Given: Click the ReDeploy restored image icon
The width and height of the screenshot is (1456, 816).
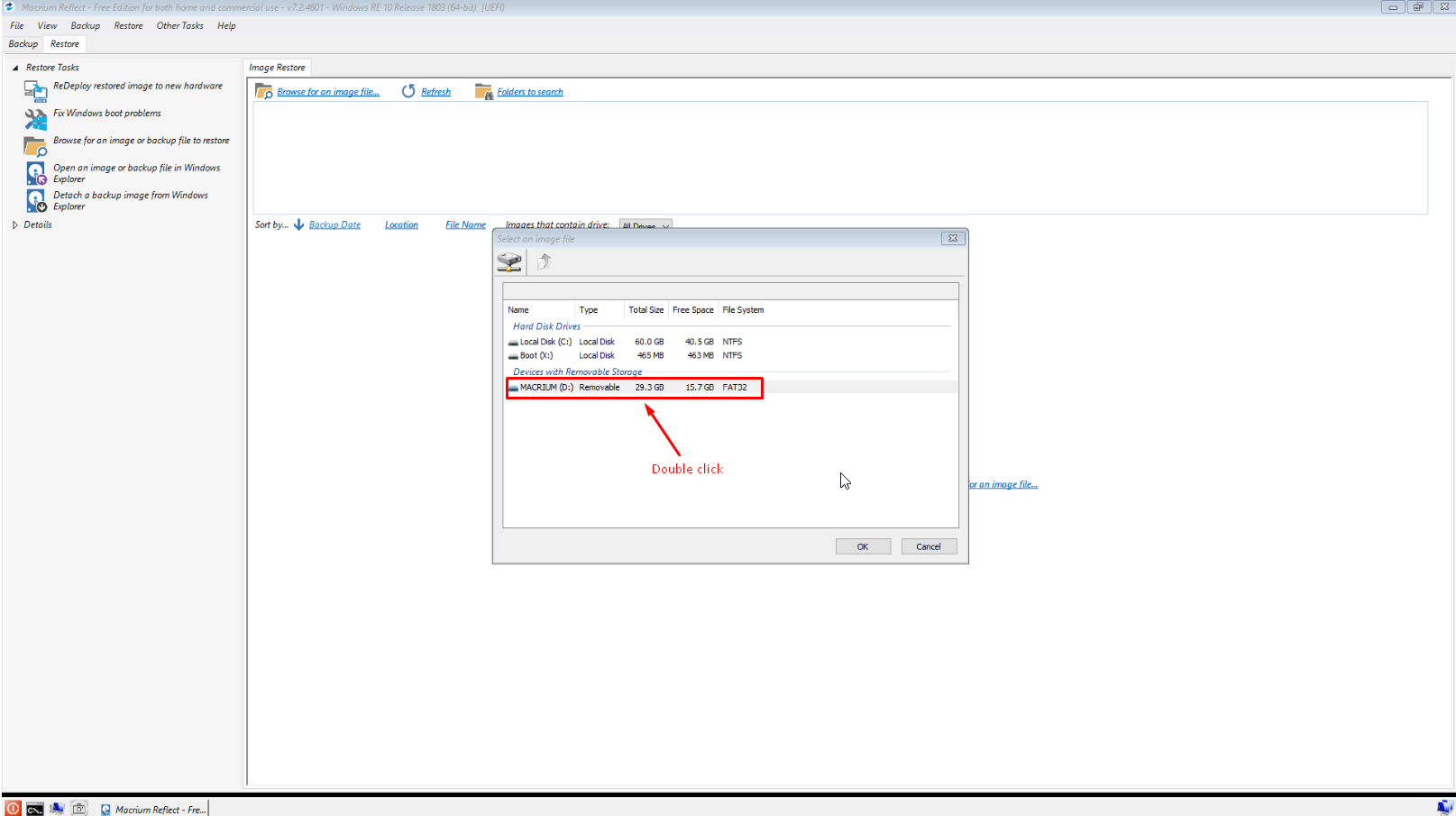Looking at the screenshot, I should (35, 91).
